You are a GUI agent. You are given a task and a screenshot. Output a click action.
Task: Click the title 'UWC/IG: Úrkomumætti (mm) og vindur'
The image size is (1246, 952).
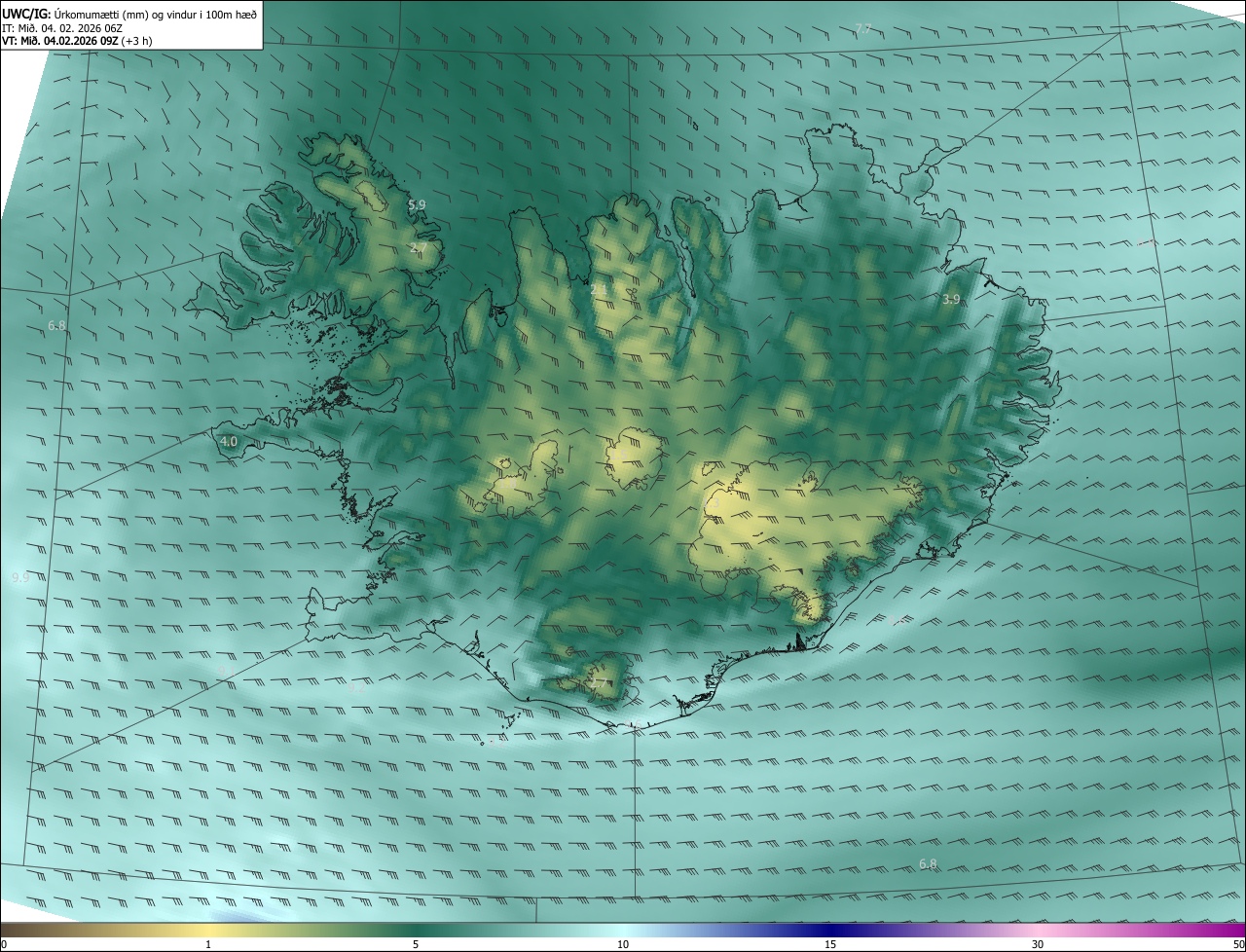click(x=129, y=13)
